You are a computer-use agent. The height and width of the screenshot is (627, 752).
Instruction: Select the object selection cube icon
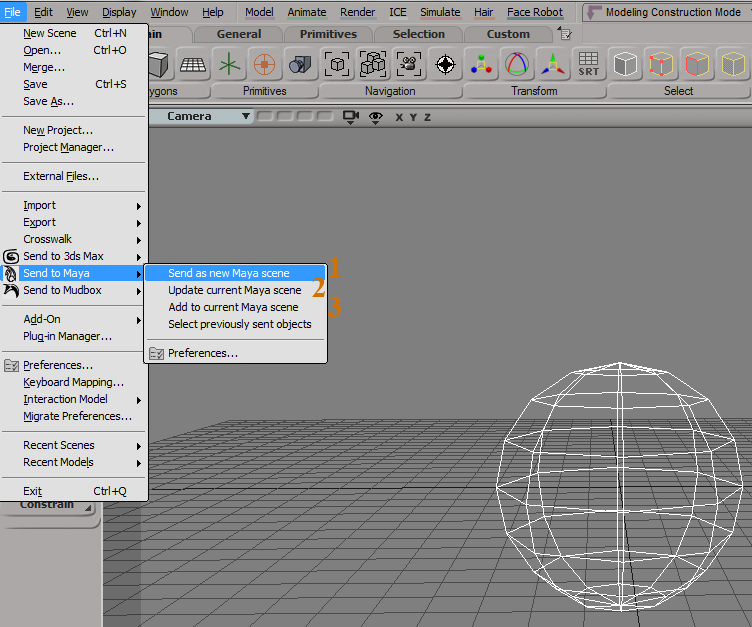point(625,64)
